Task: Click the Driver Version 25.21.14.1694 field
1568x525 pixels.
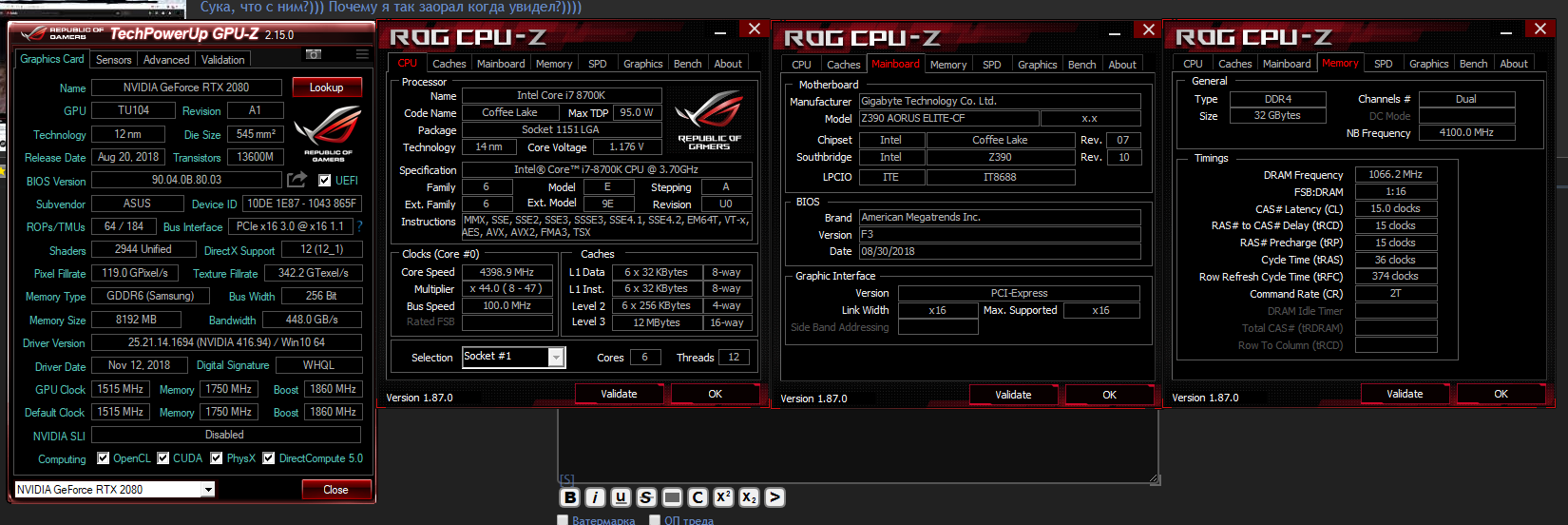Action: 226,342
